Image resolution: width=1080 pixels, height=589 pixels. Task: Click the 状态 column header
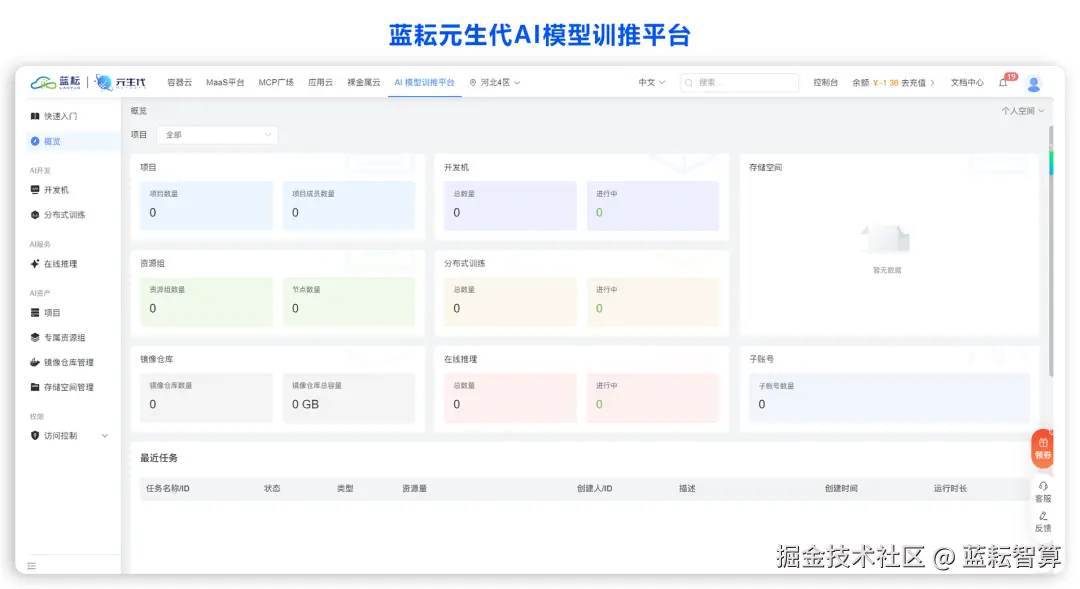tap(272, 488)
